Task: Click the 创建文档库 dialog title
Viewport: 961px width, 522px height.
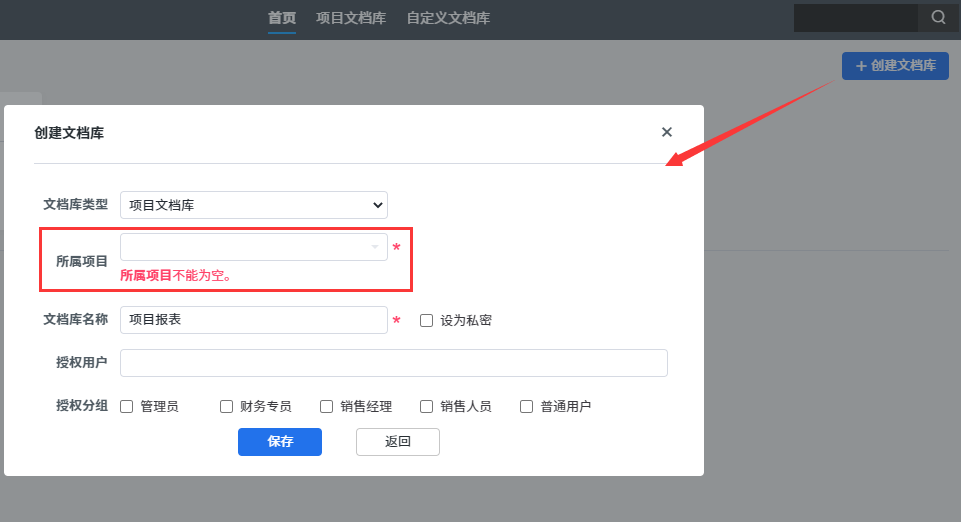Action: (x=69, y=133)
